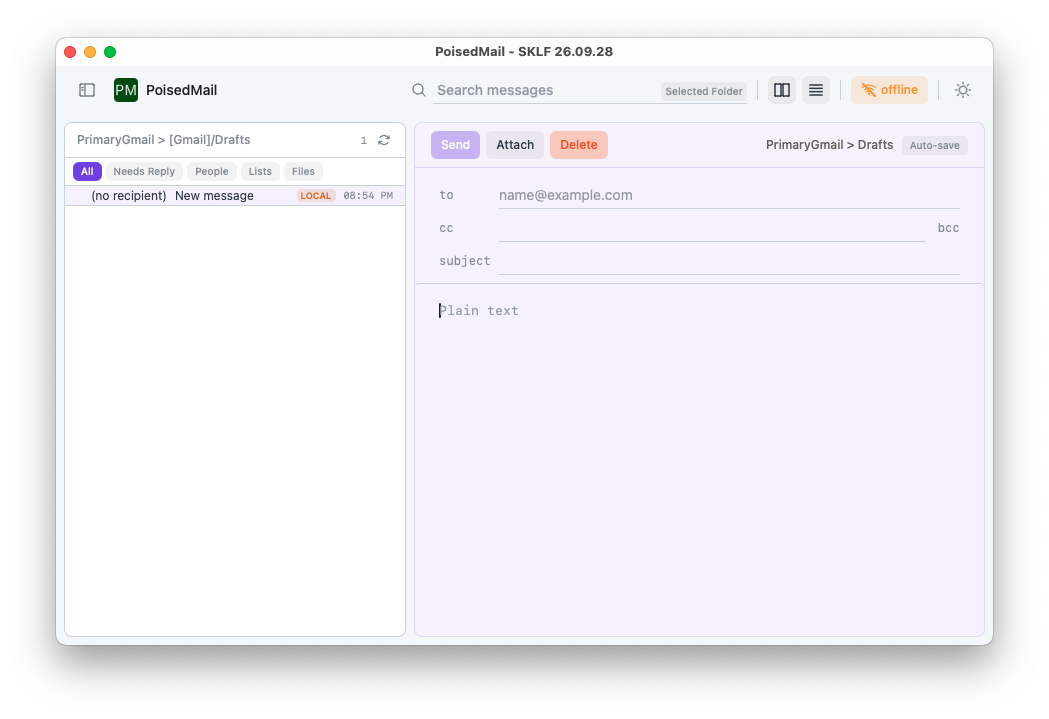Toggle light/dark theme sun icon
The width and height of the screenshot is (1049, 719).
tap(963, 90)
